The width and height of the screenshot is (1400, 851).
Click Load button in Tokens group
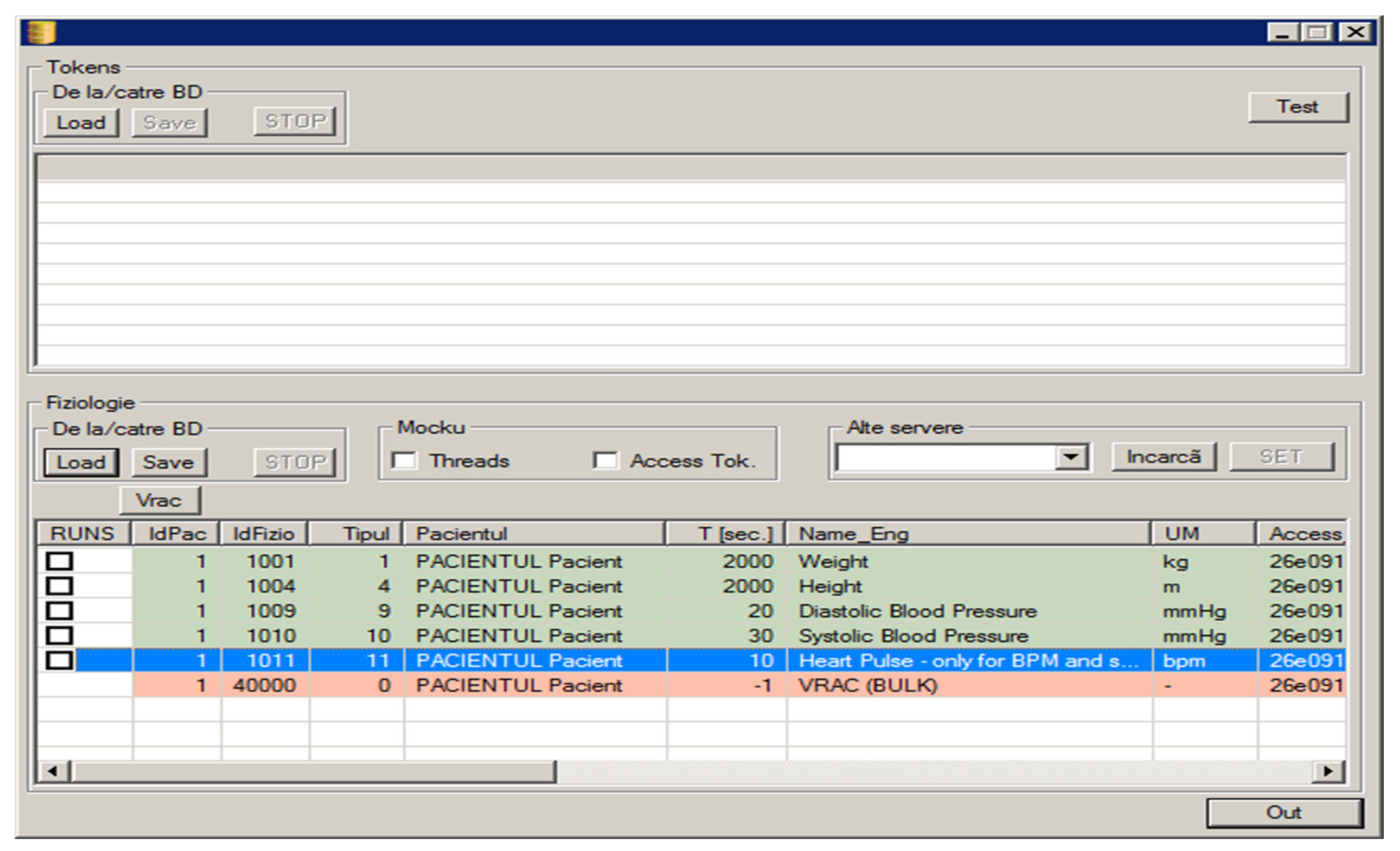[81, 122]
